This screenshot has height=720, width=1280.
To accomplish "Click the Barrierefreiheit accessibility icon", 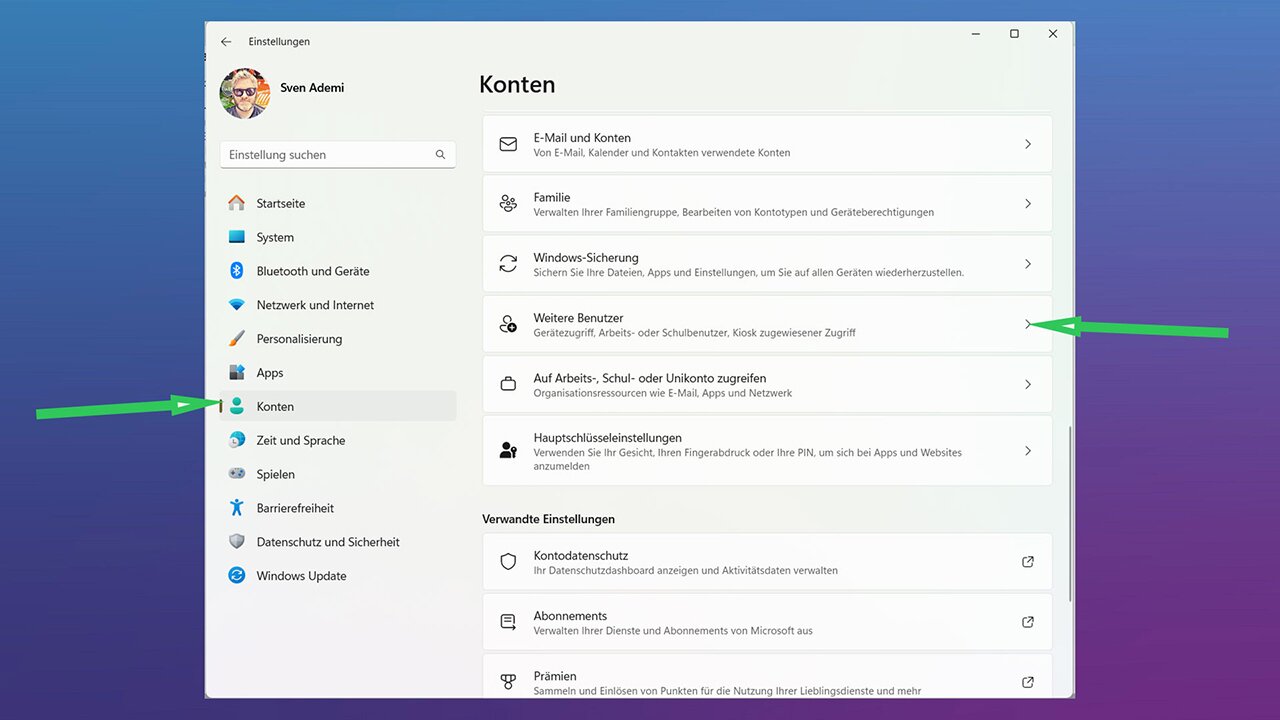I will [237, 508].
